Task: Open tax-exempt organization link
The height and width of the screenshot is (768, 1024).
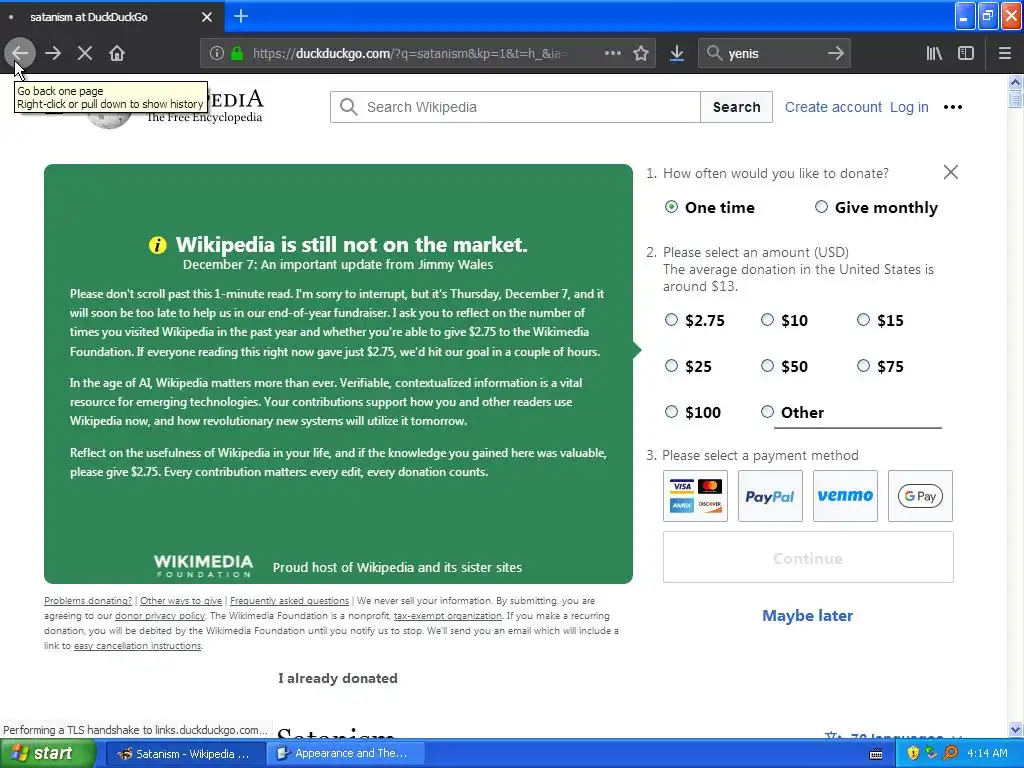Action: click(448, 616)
